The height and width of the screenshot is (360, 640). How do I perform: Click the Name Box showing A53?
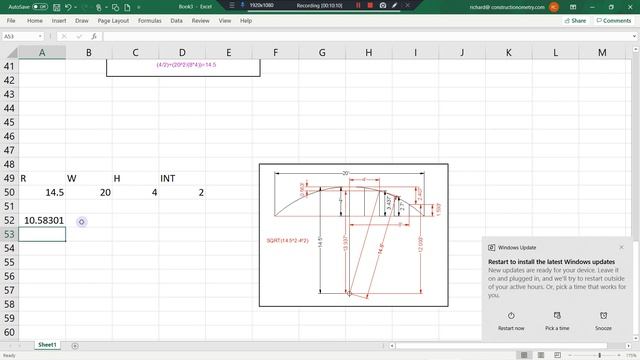click(20, 36)
